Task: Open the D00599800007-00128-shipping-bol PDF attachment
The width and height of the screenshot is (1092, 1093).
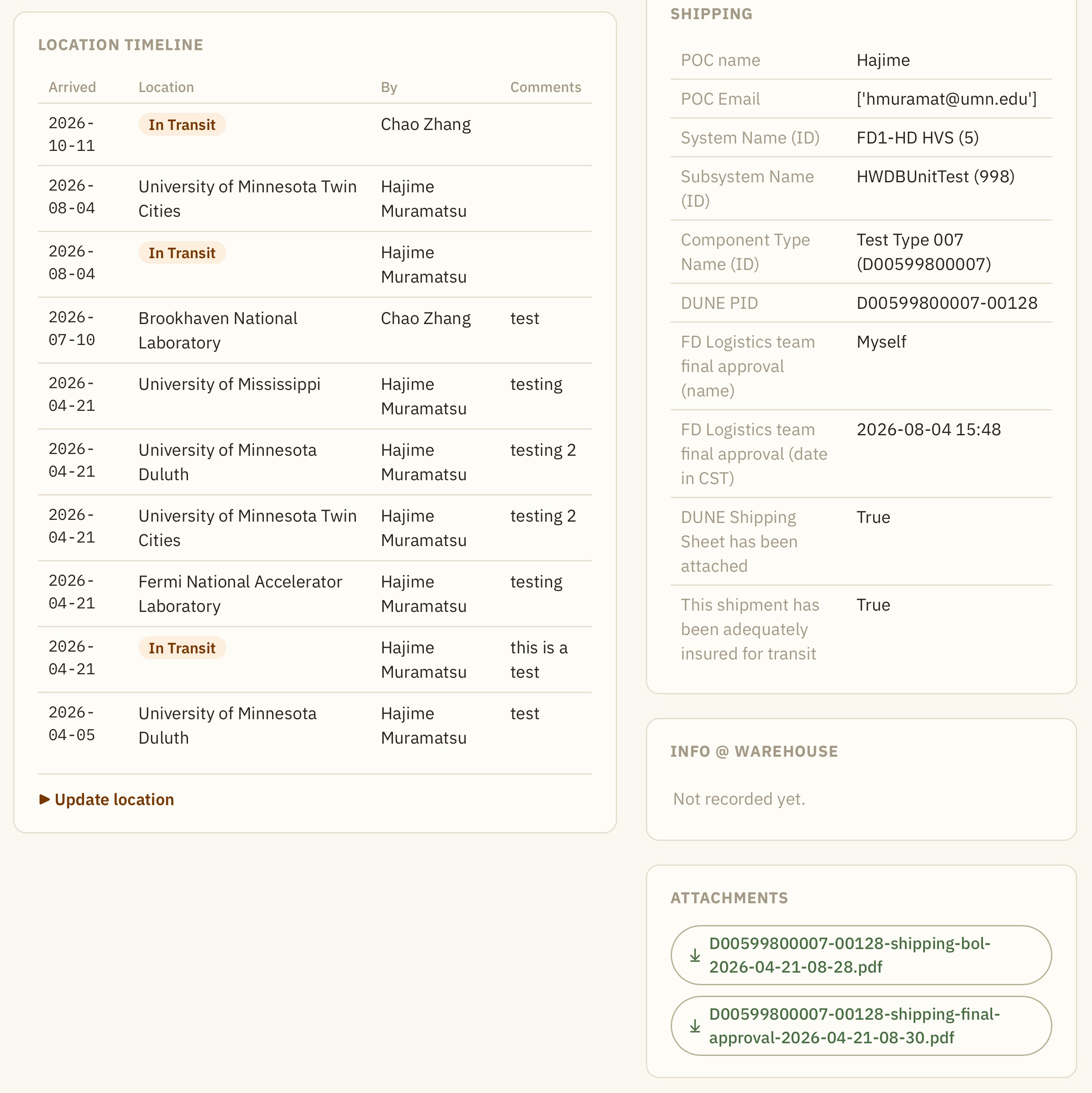Action: click(860, 956)
